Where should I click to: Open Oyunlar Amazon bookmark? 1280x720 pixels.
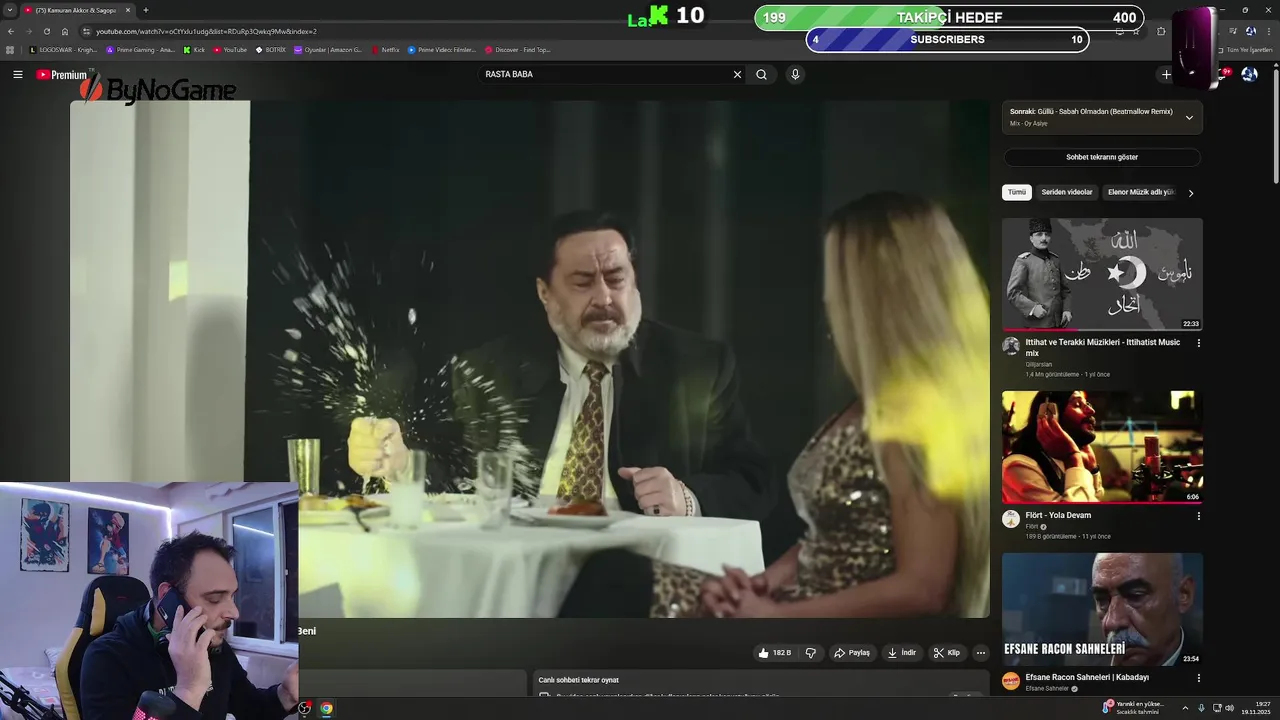pos(328,50)
